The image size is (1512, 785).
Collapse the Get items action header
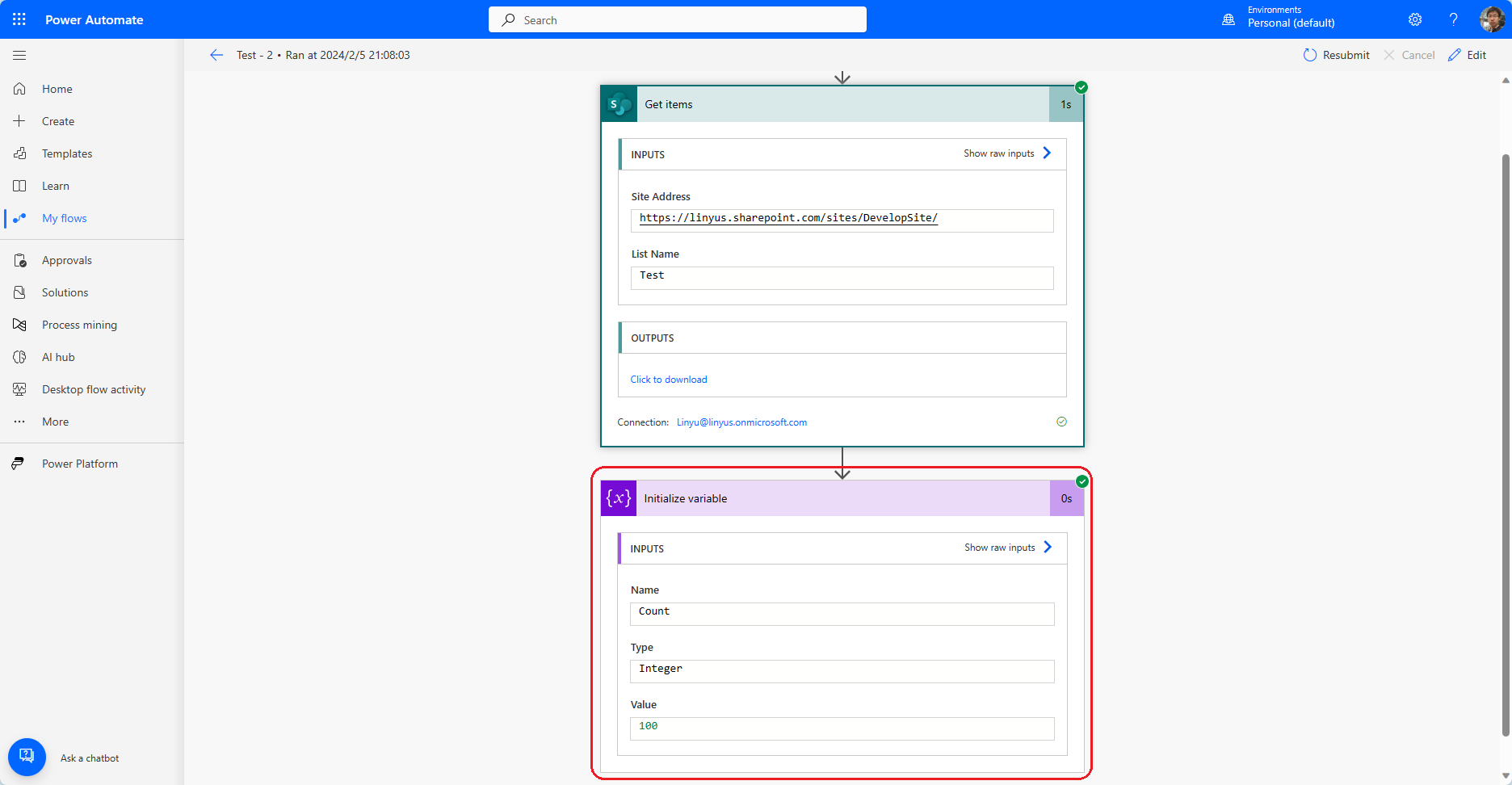click(x=842, y=104)
